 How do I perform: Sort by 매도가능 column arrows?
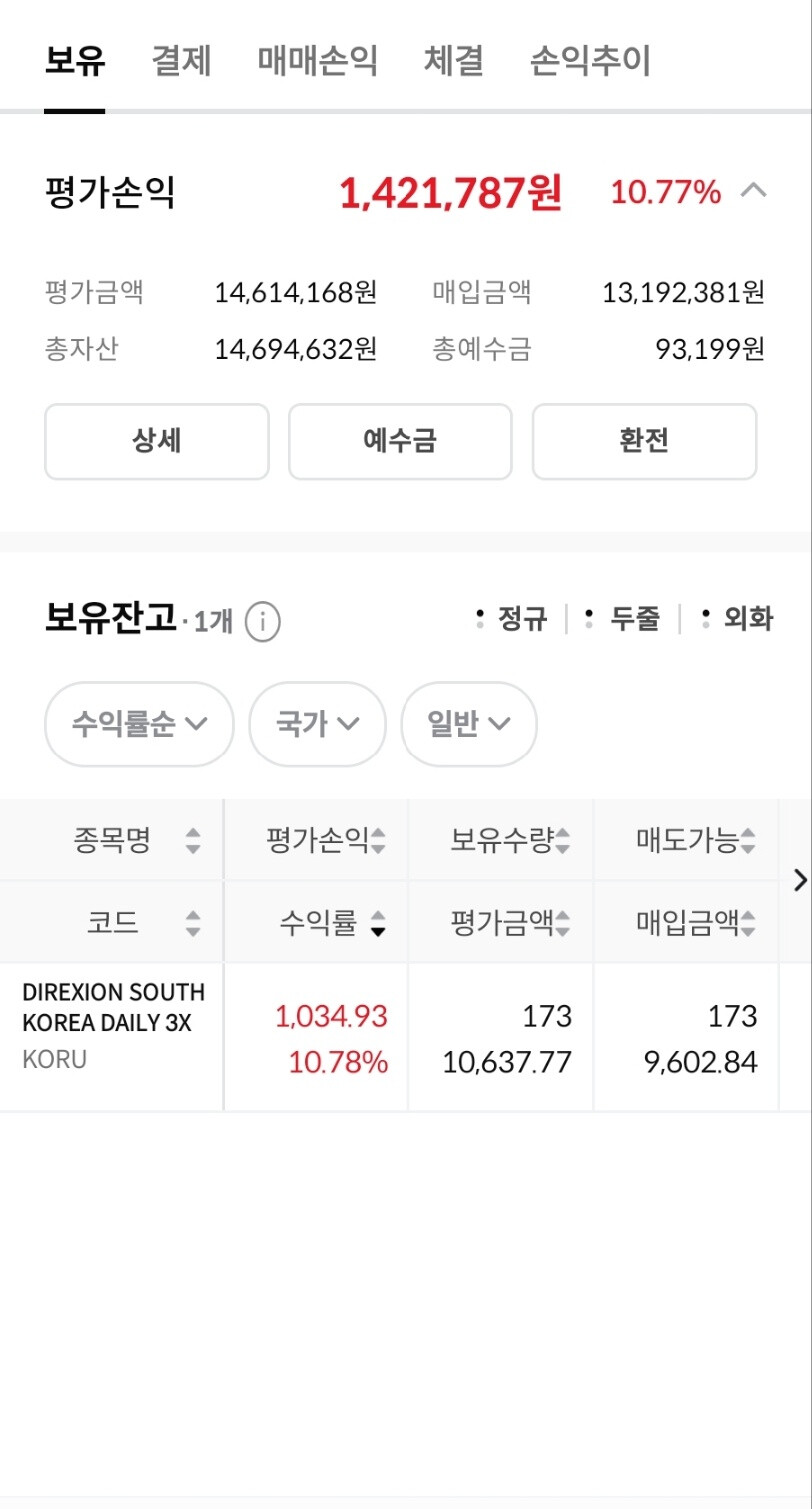pyautogui.click(x=748, y=841)
